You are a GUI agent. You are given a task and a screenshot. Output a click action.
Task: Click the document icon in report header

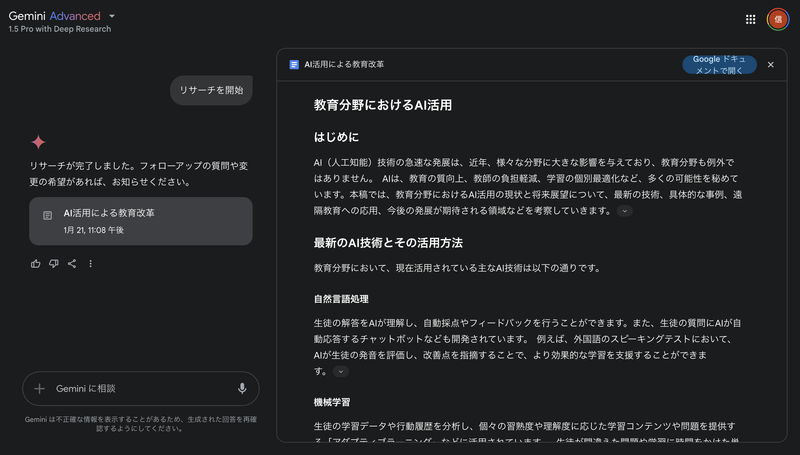point(294,64)
